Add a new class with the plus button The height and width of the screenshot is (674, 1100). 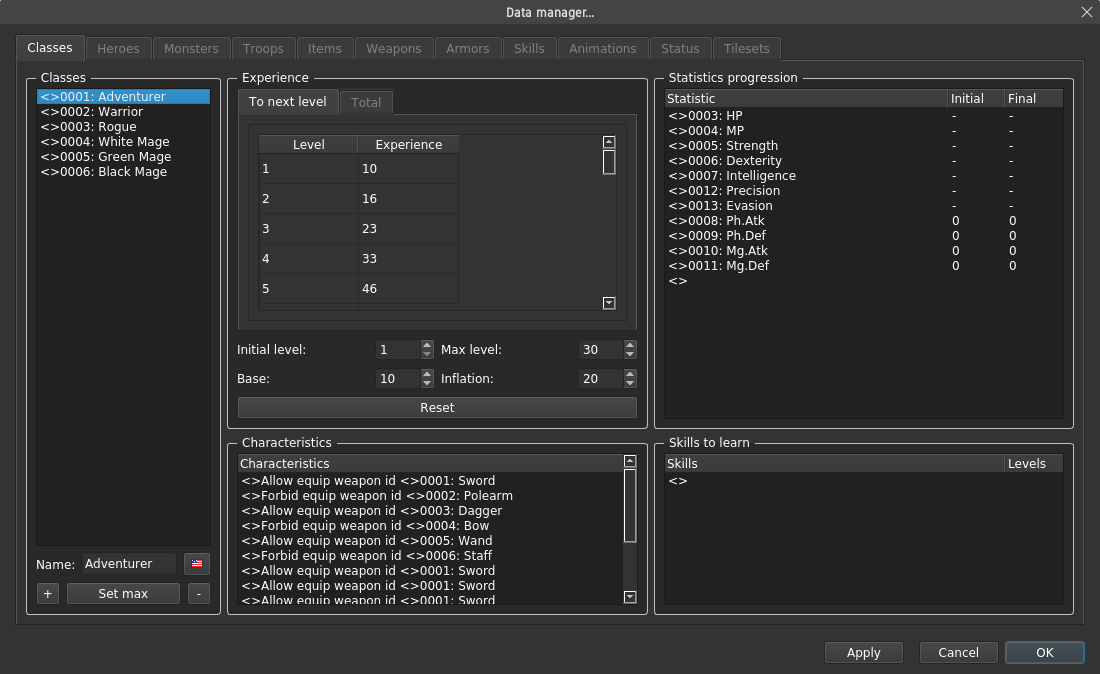click(x=48, y=593)
